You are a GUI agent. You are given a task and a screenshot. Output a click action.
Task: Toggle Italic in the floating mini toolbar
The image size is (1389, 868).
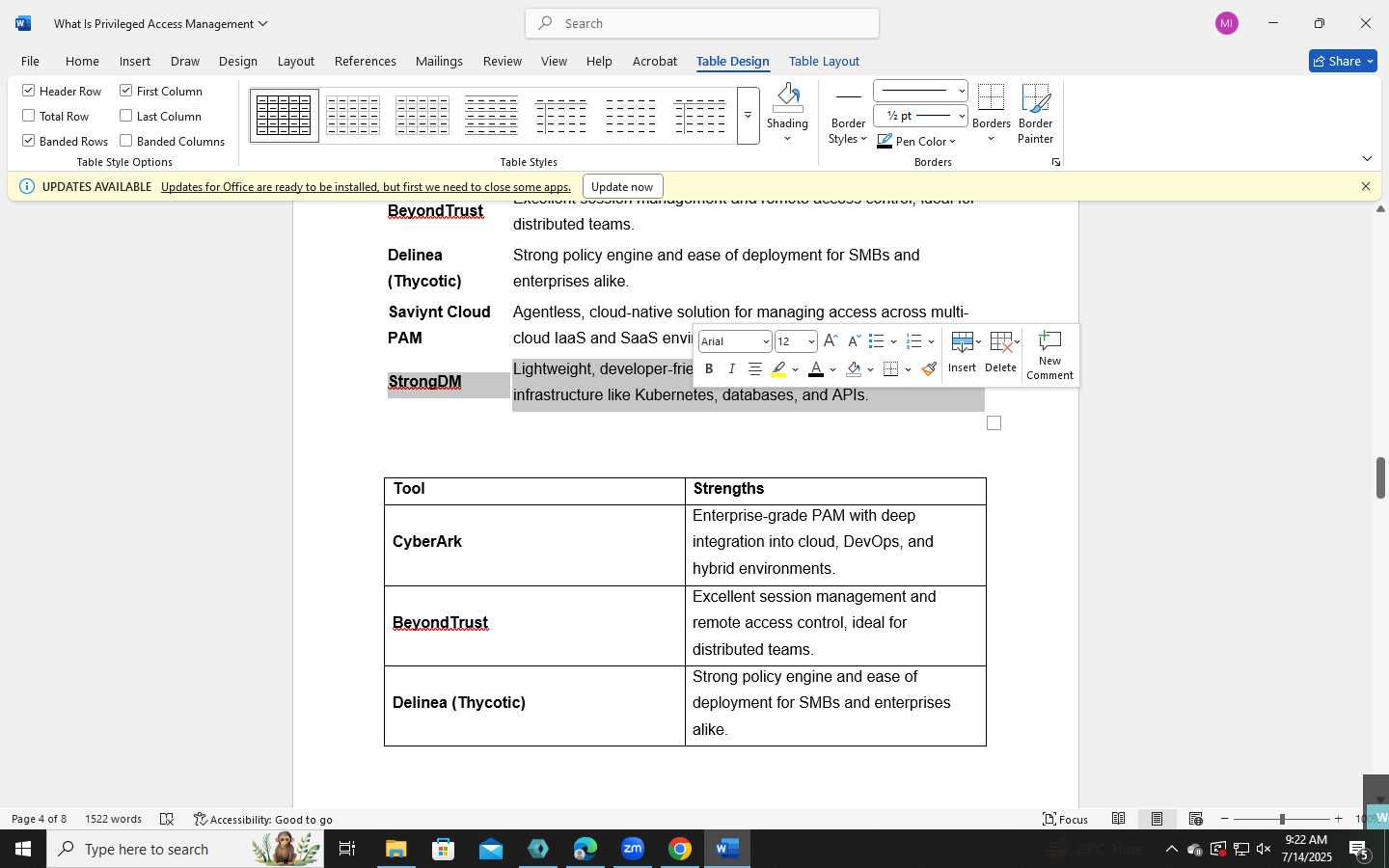731,369
